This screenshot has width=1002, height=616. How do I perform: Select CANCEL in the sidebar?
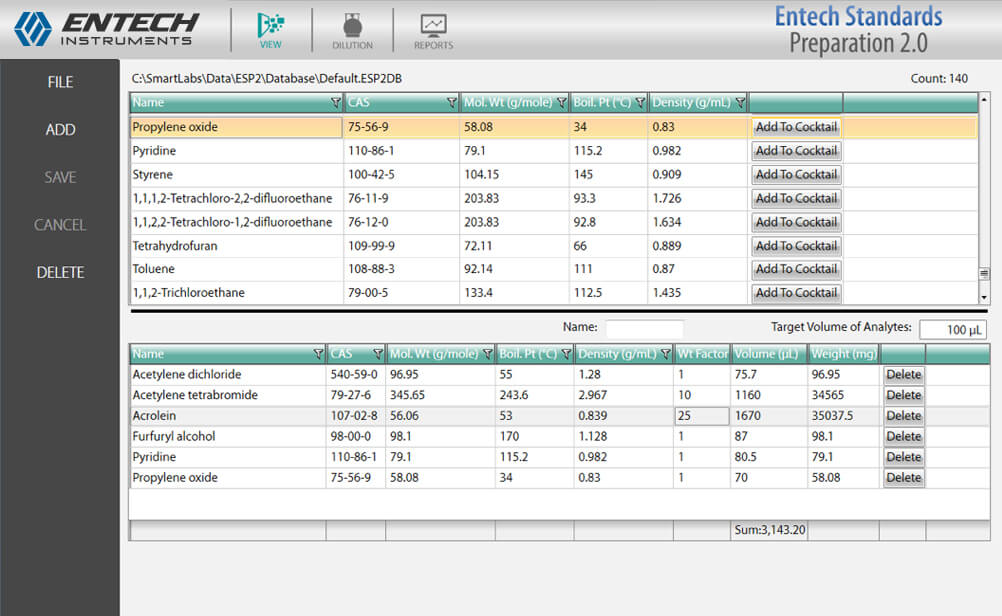point(60,225)
